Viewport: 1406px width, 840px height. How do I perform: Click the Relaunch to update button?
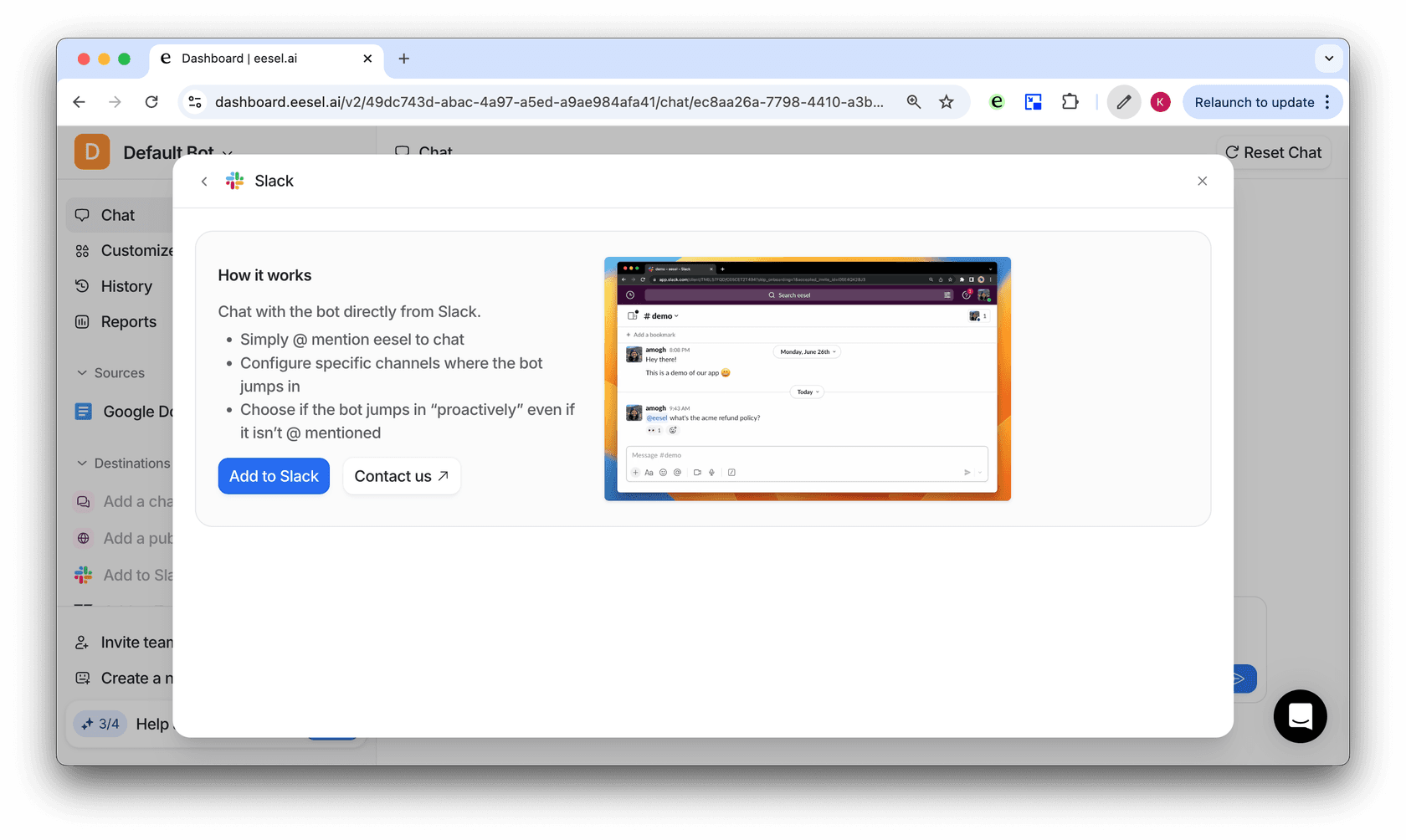pos(1254,102)
